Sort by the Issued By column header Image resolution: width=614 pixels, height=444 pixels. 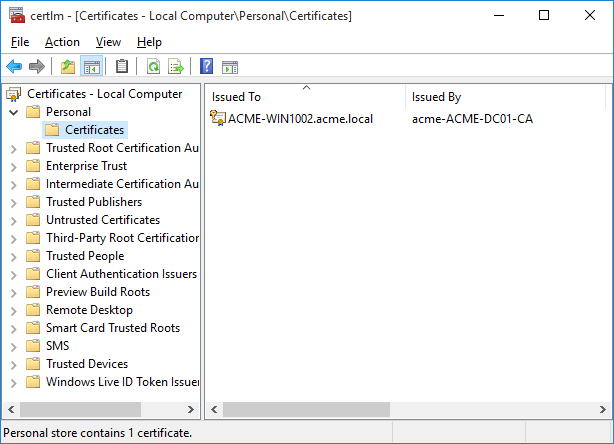point(505,97)
